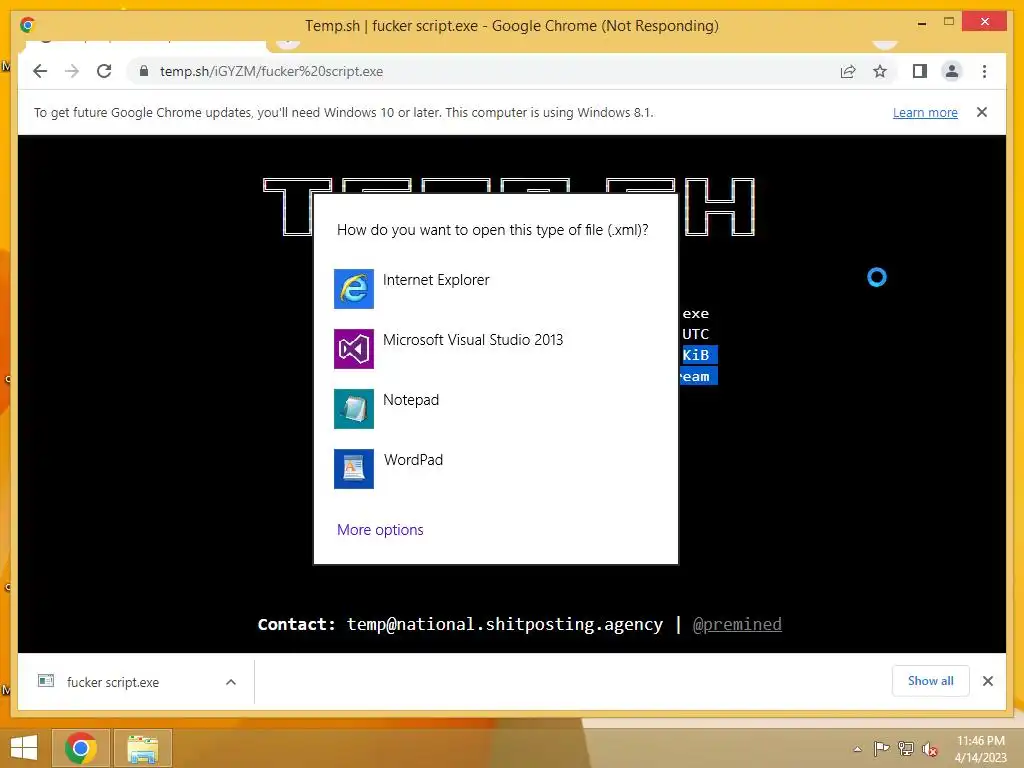Click the muted volume tray icon

(x=930, y=749)
